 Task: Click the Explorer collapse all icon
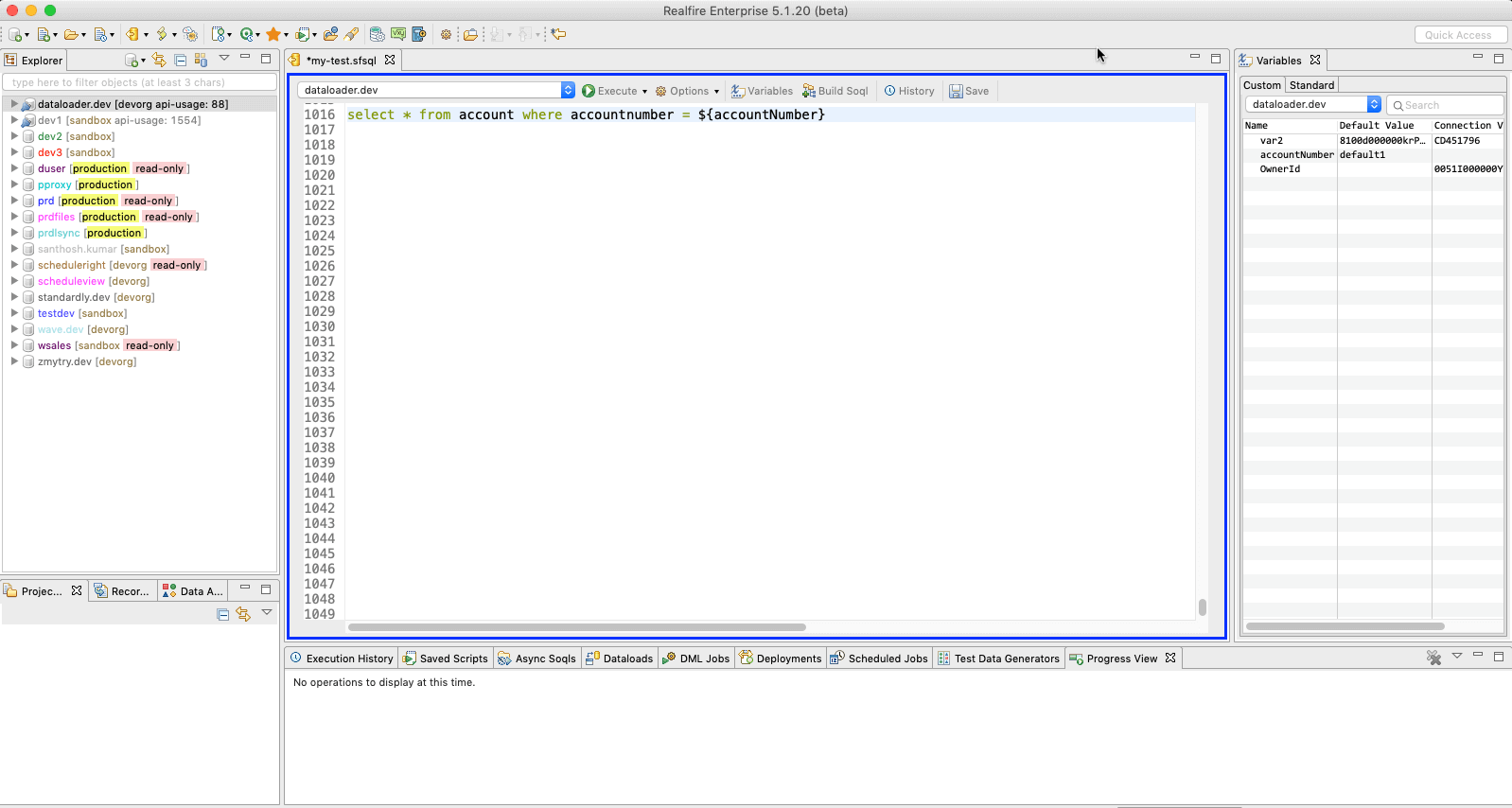click(180, 60)
